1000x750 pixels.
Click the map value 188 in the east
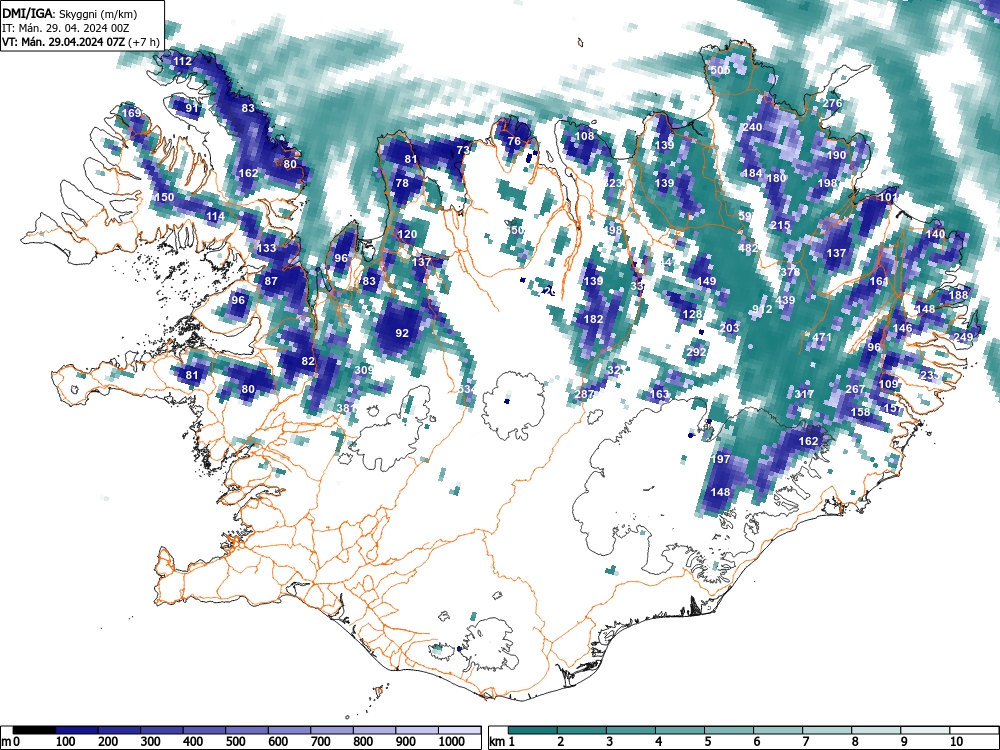(959, 295)
